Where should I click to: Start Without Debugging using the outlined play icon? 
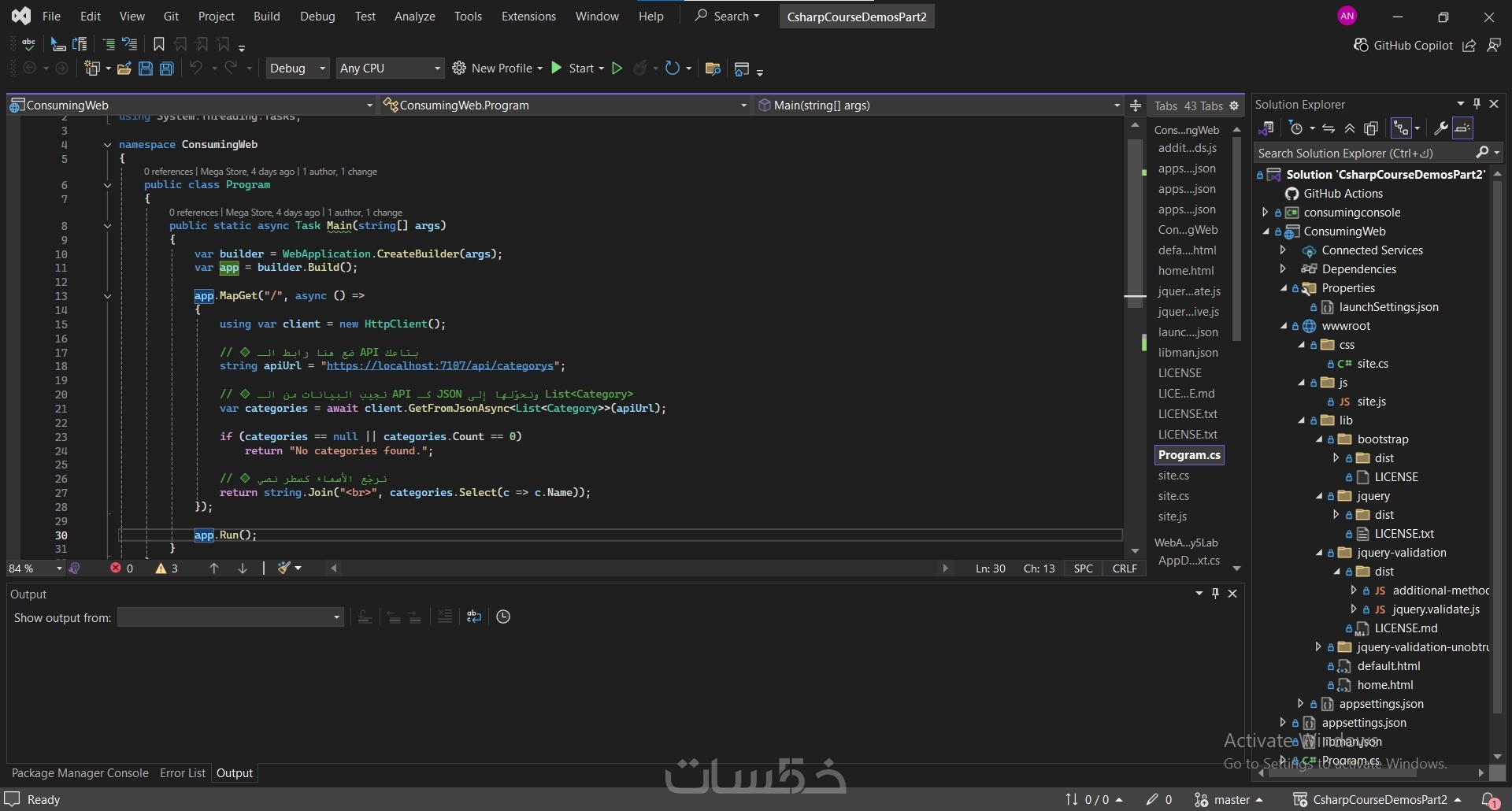click(617, 69)
